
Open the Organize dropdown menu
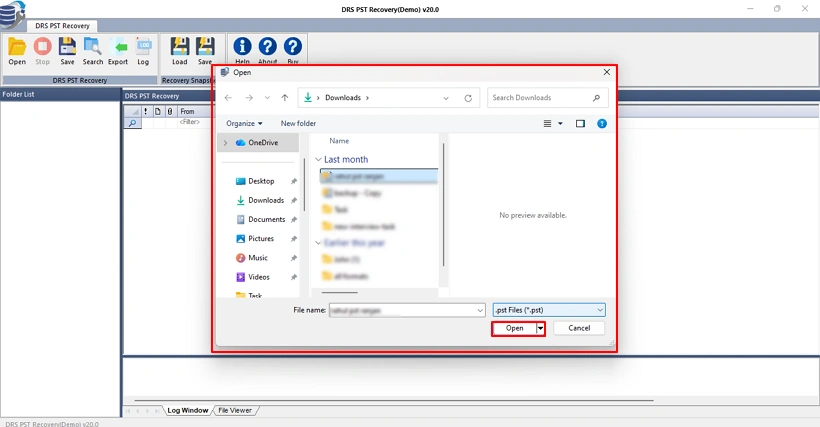244,123
